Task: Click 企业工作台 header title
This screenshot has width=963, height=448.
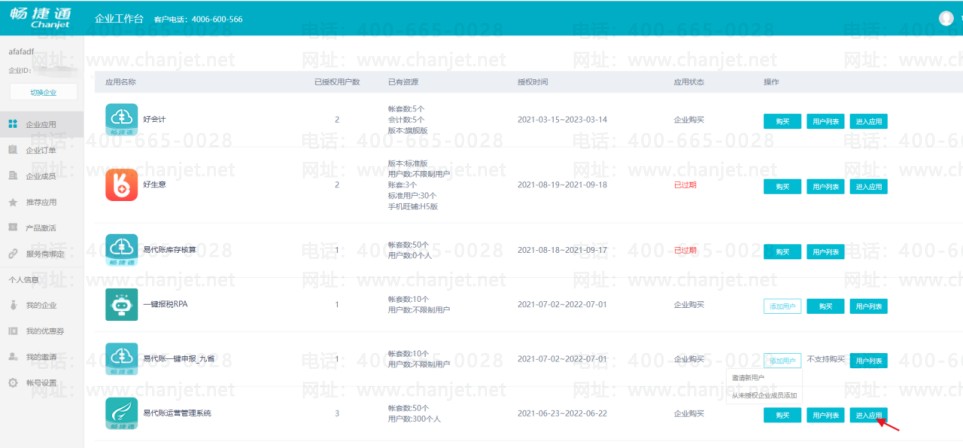Action: pos(119,19)
